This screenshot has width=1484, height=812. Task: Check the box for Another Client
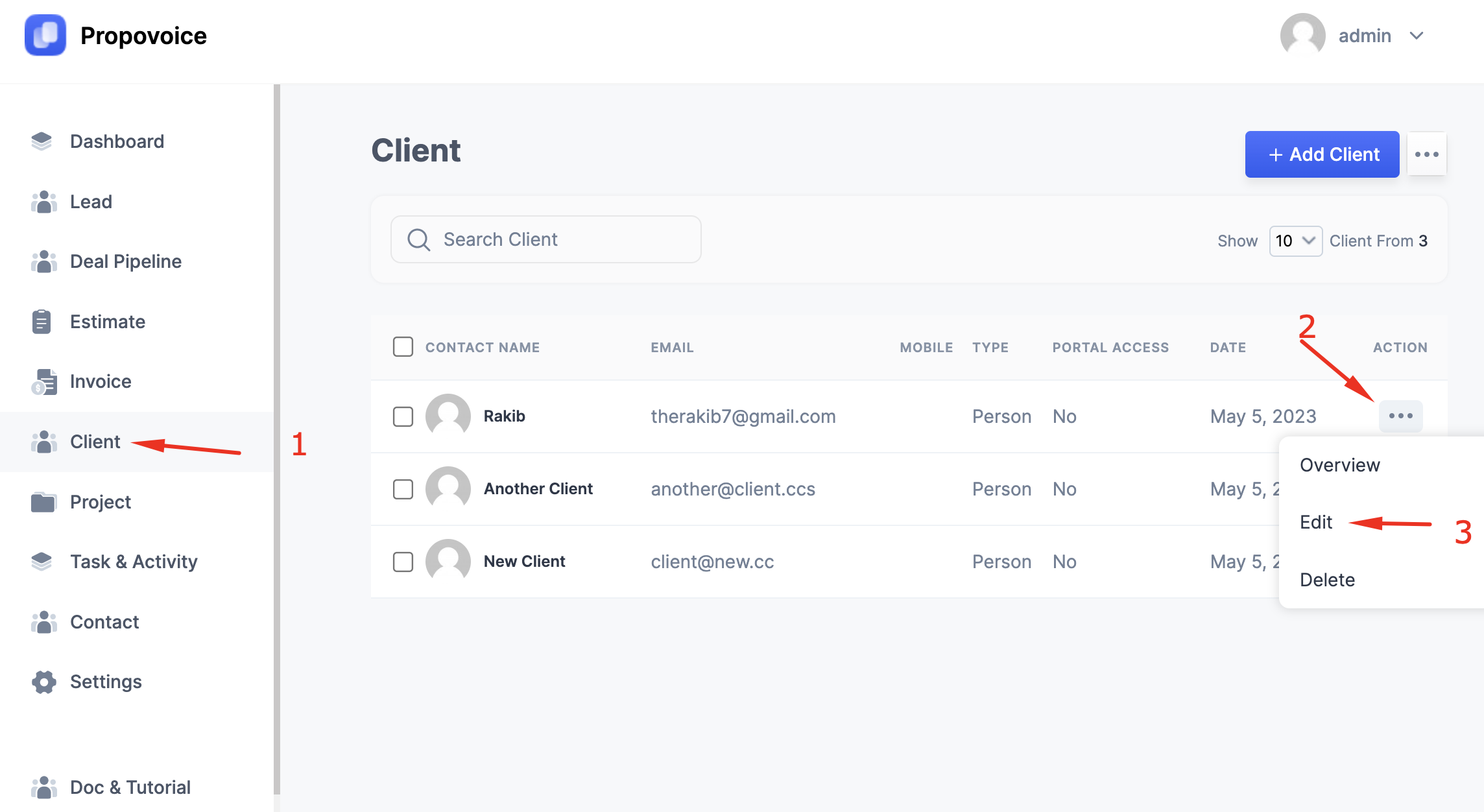[x=403, y=489]
